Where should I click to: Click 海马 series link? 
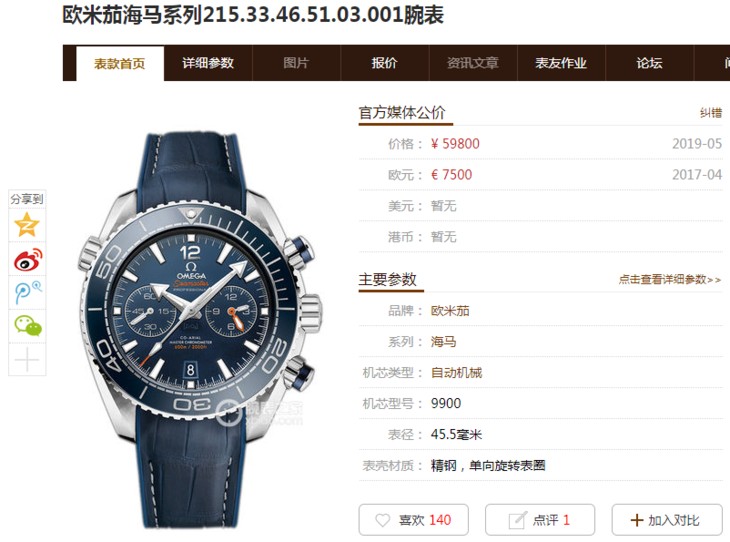click(443, 341)
